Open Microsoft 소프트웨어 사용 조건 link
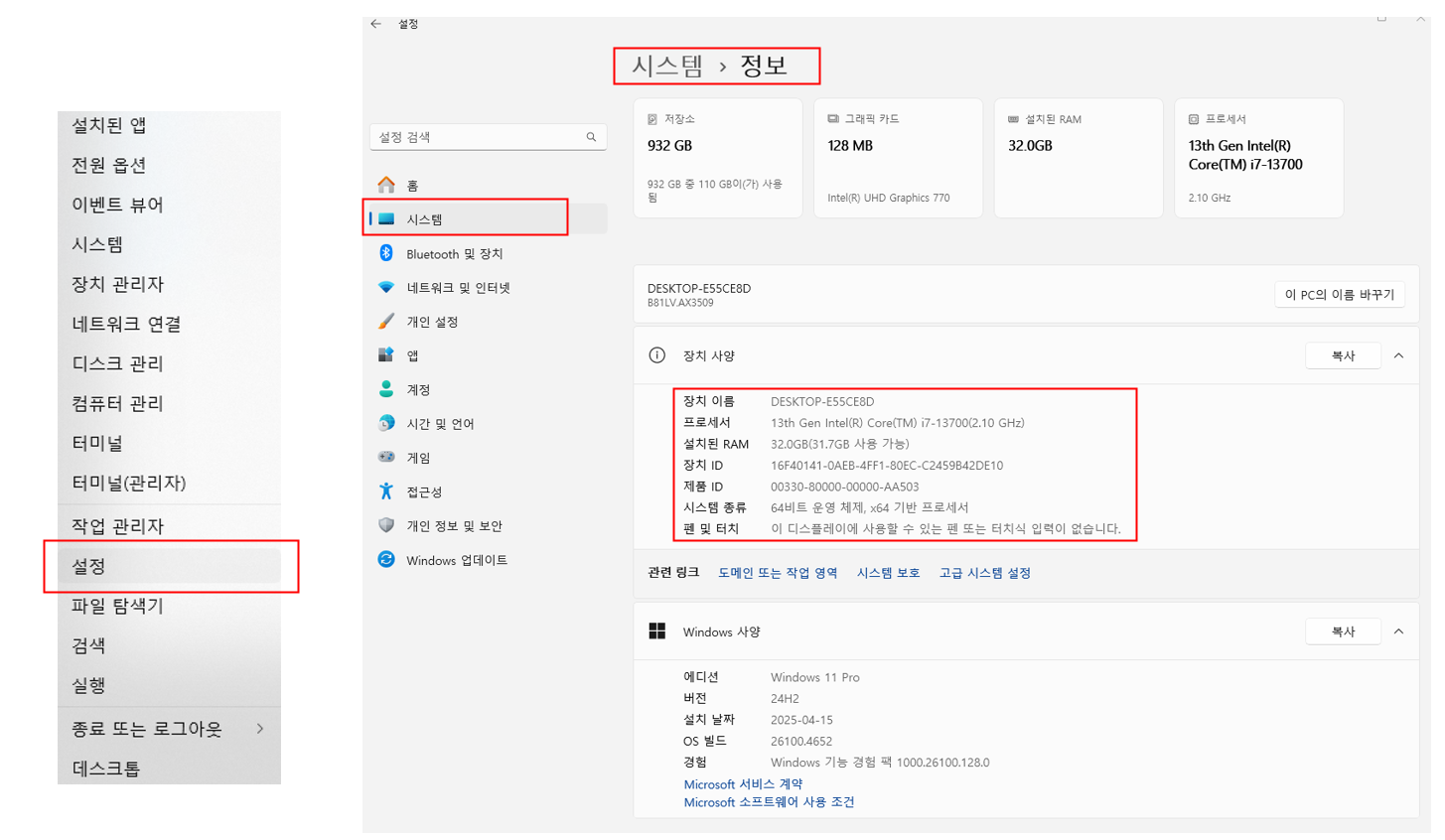This screenshot has height=840, width=1445. click(x=769, y=802)
